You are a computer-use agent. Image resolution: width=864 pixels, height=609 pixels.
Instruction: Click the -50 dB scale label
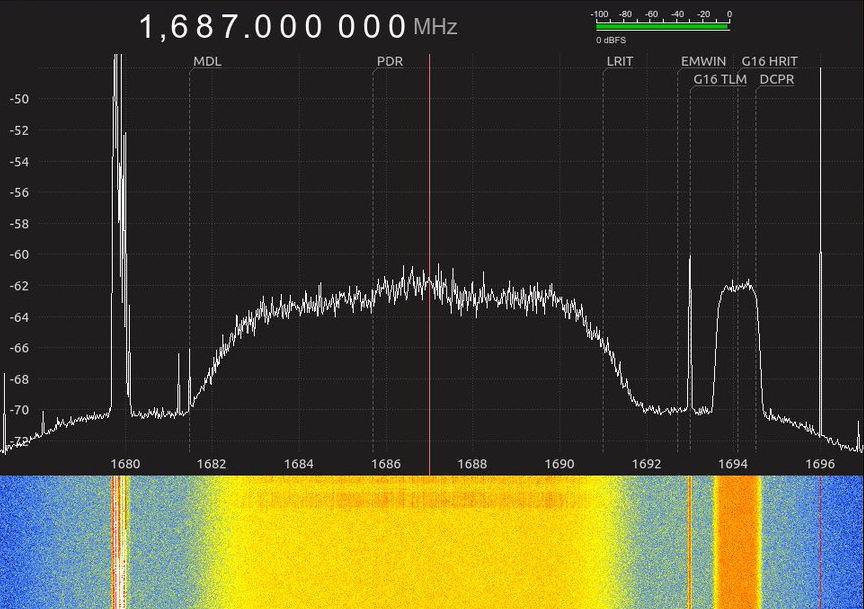click(x=19, y=99)
